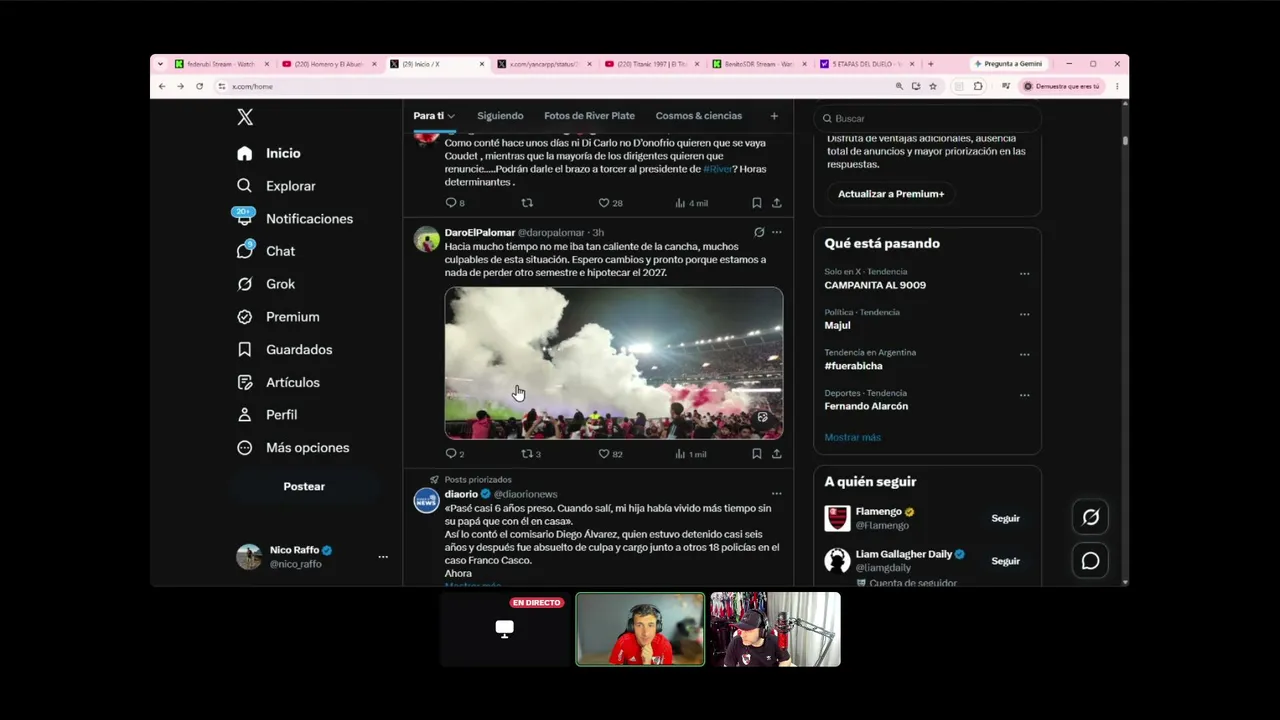Viewport: 1280px width, 720px height.
Task: Share the Coudet post
Action: tap(776, 203)
